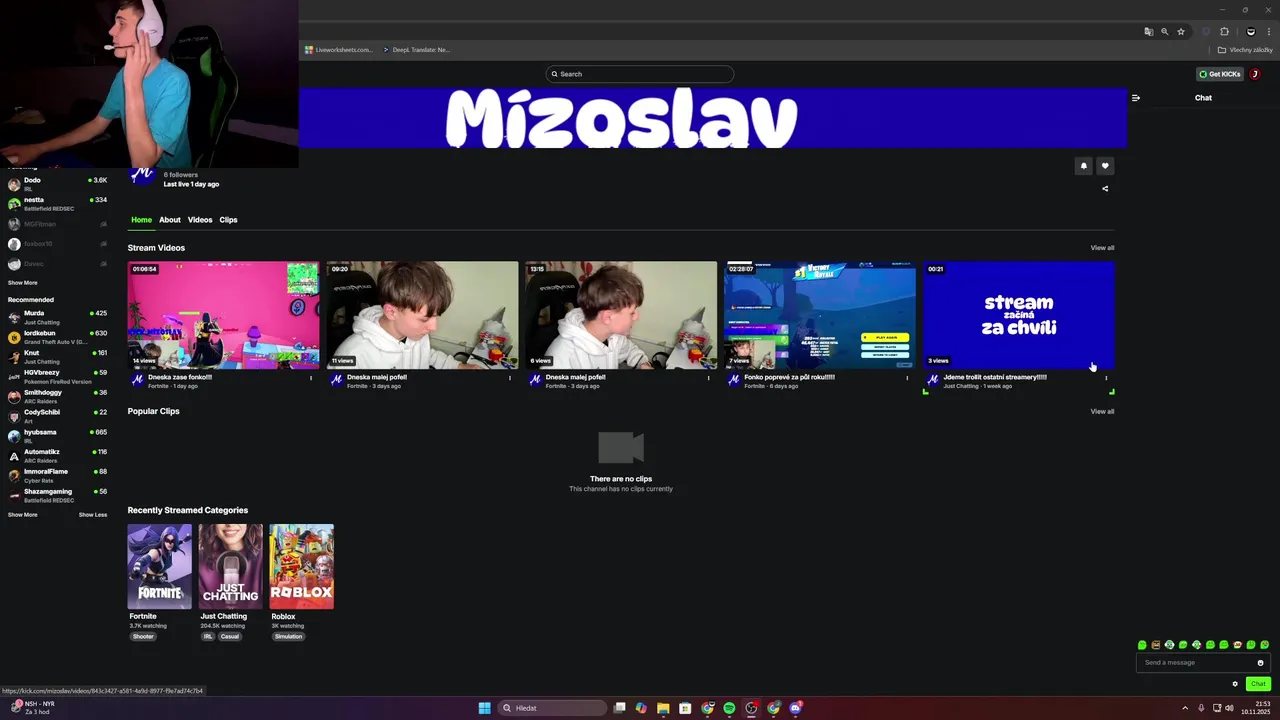Click the Get KICKs button
Screen dimensions: 1280x720
tap(1220, 74)
